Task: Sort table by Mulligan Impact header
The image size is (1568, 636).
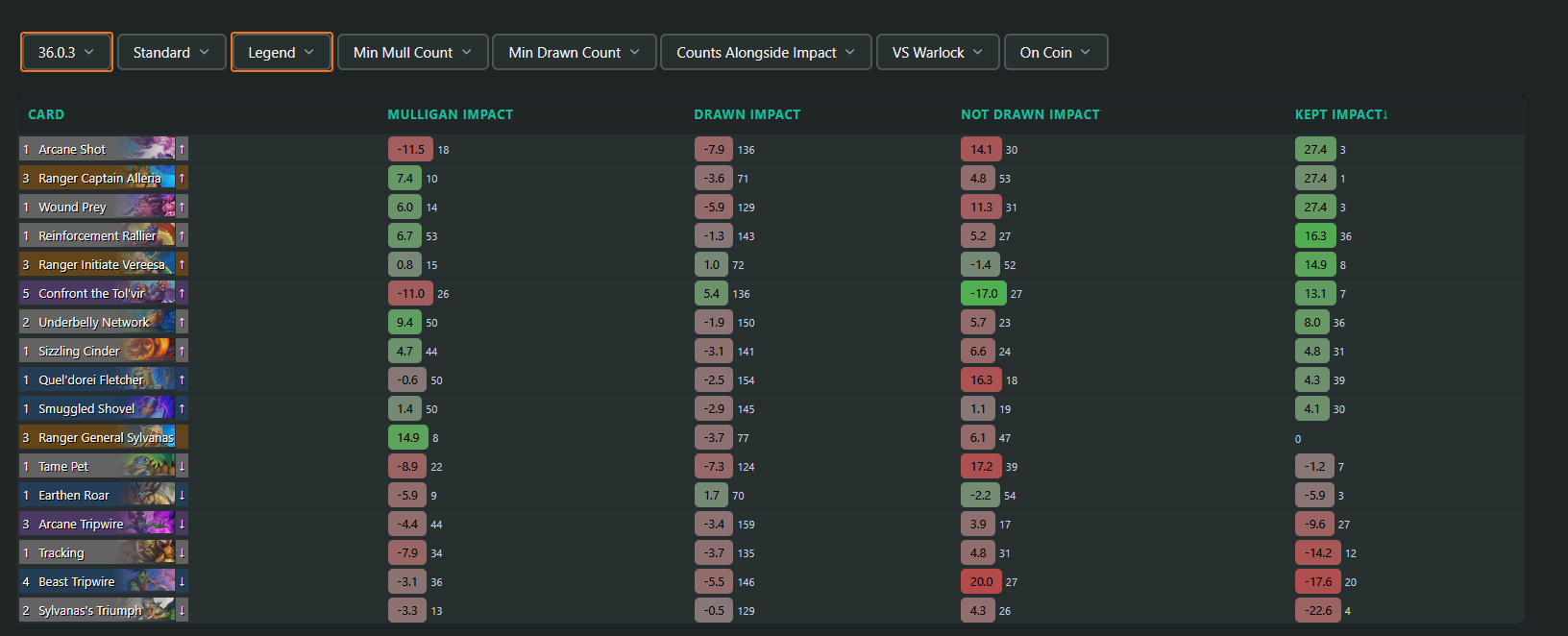Action: [x=451, y=114]
